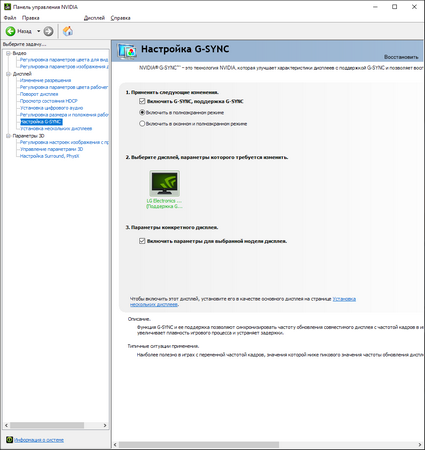
Task: Click the Восстановить link in header
Action: click(x=401, y=57)
